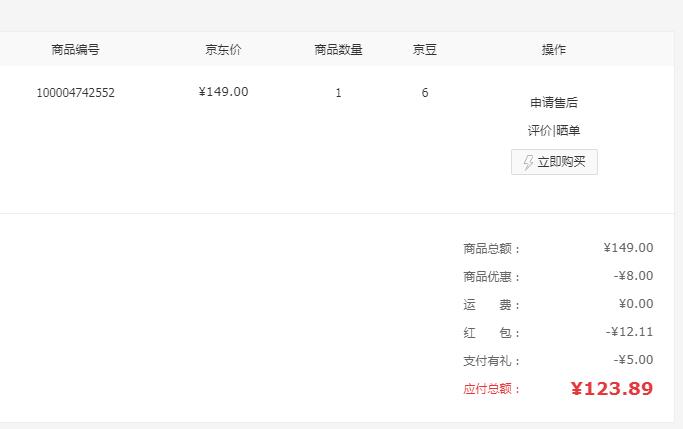Click the 立即购买 button
This screenshot has width=683, height=429.
pyautogui.click(x=554, y=162)
